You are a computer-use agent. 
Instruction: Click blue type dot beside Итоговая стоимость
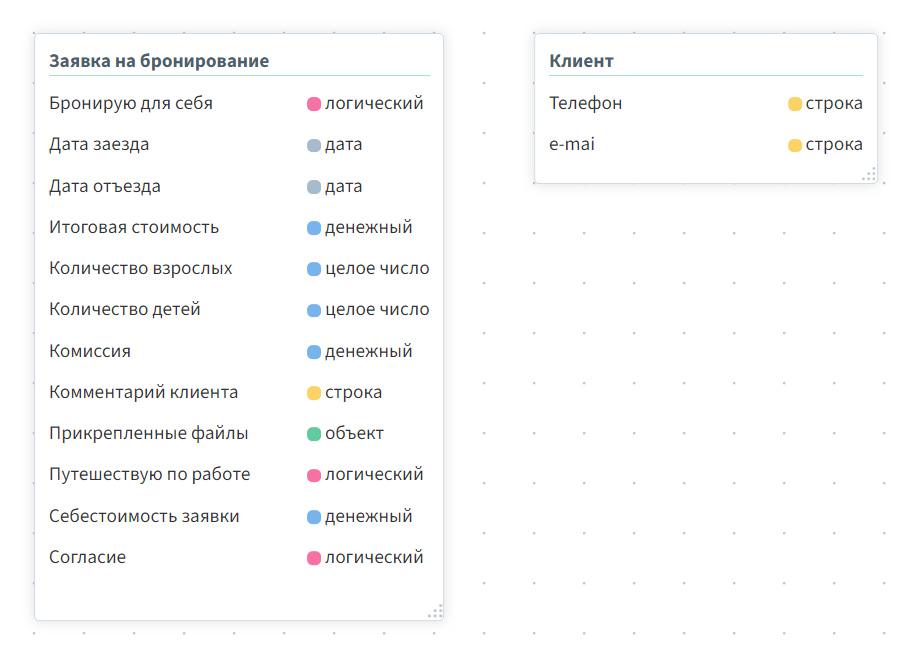[x=314, y=228]
